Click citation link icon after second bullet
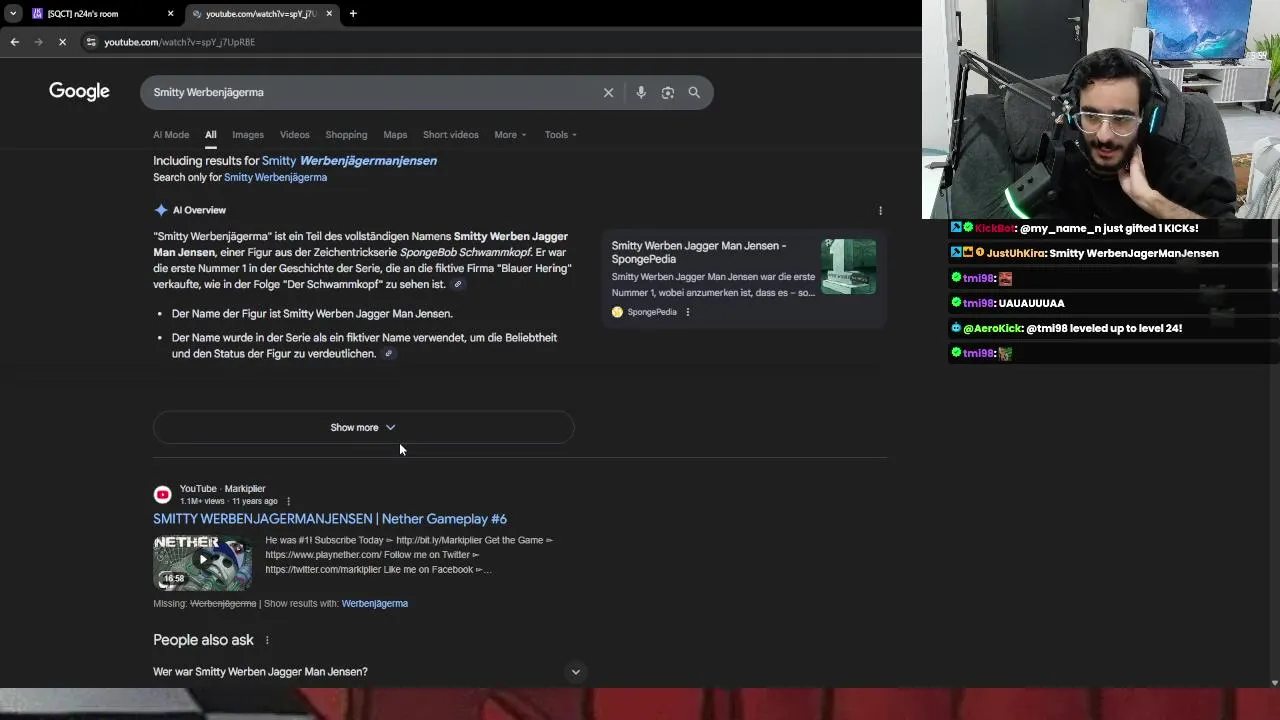Viewport: 1280px width, 720px height. 389,354
